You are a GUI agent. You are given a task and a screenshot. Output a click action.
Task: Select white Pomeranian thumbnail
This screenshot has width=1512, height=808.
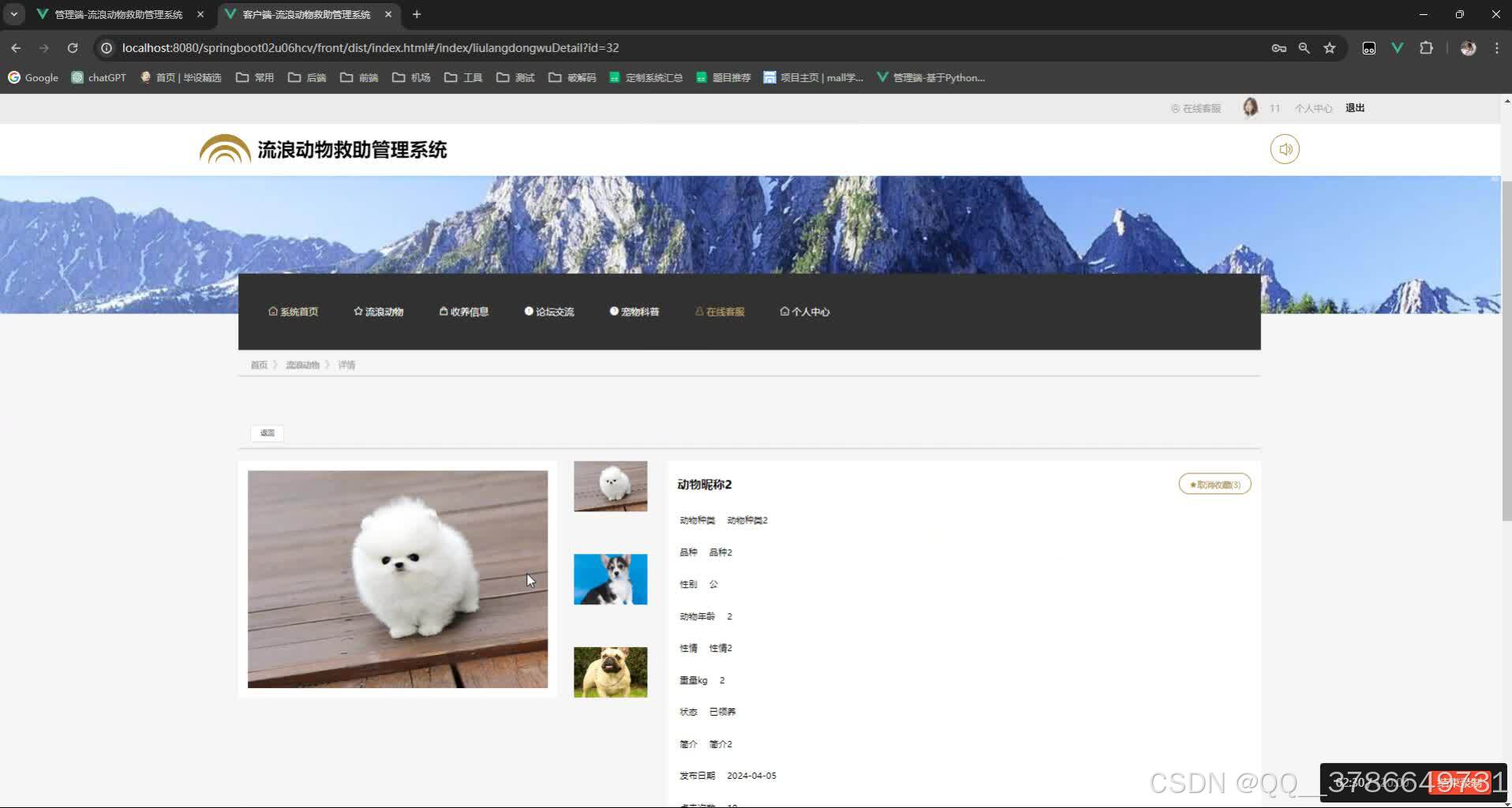610,486
